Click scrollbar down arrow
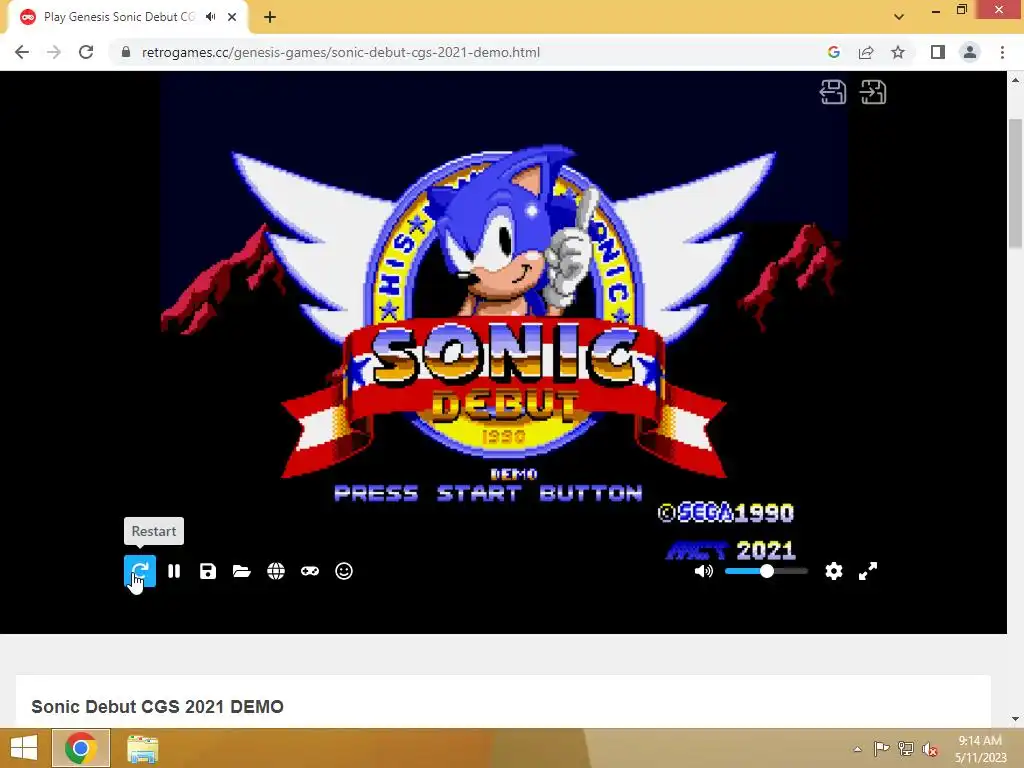 1015,718
